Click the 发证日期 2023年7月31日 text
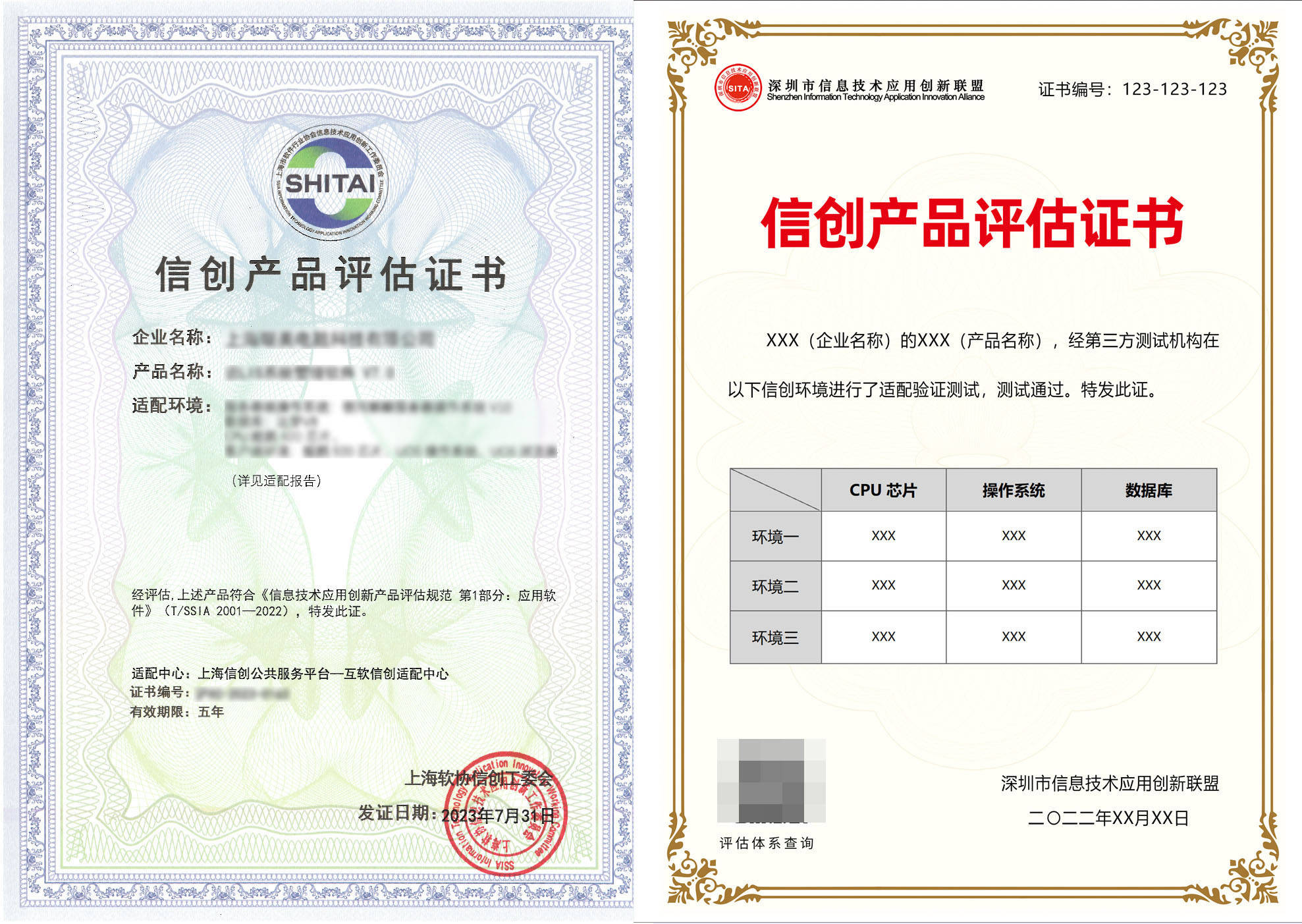1302x924 pixels. point(456,815)
